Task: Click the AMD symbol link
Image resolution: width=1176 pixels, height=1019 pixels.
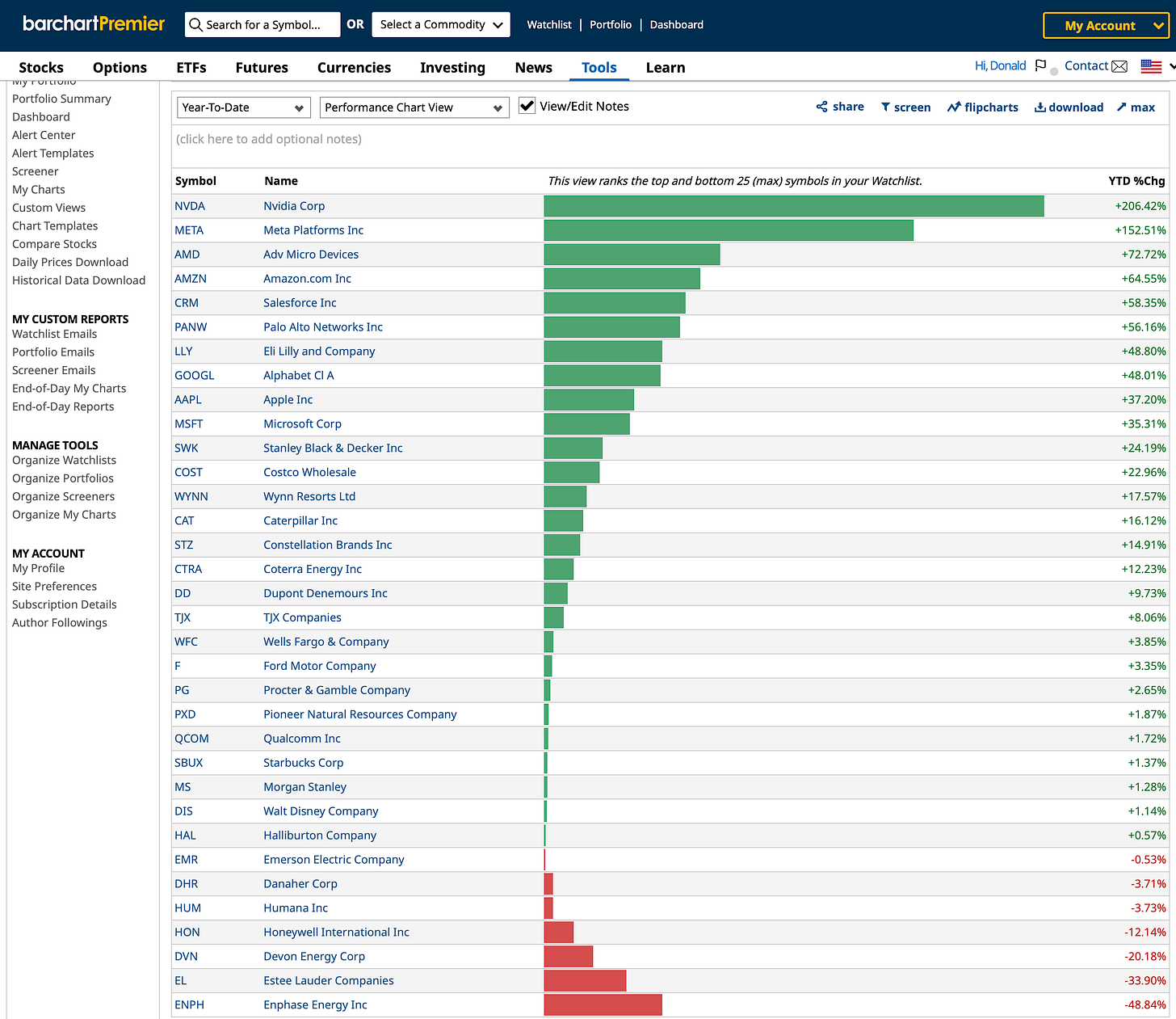Action: point(187,255)
